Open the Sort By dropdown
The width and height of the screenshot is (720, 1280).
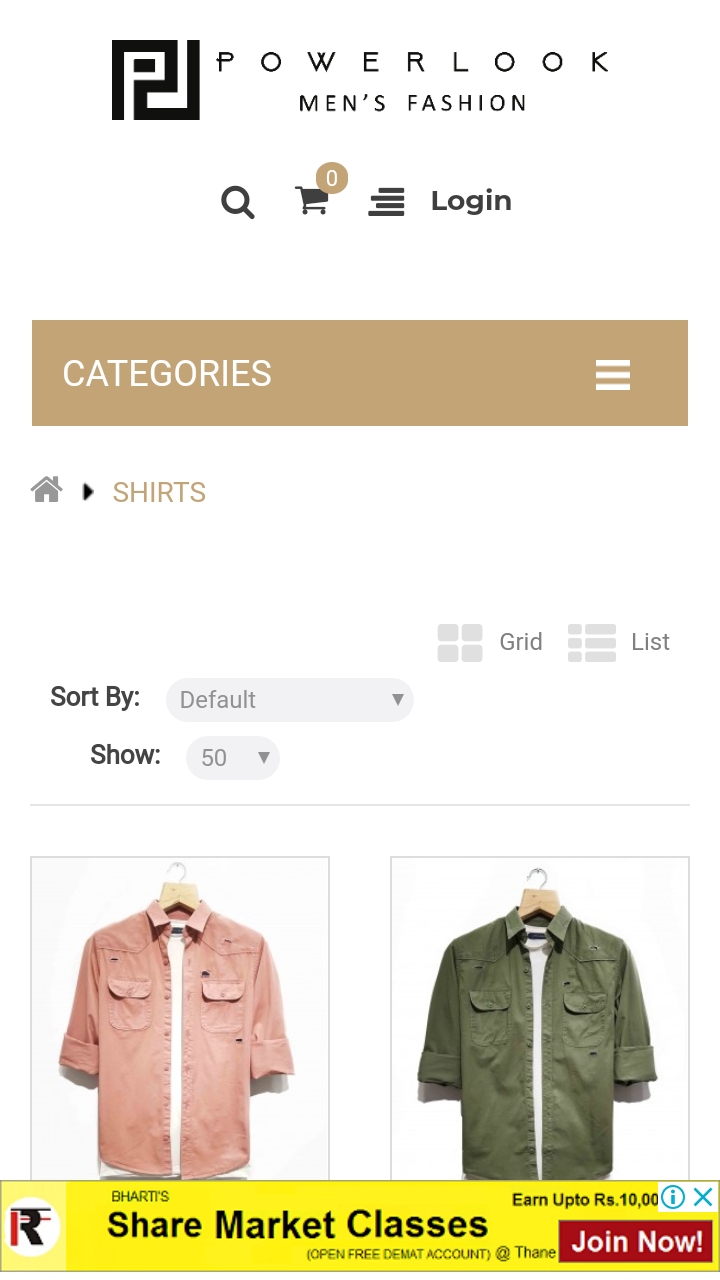pos(289,699)
